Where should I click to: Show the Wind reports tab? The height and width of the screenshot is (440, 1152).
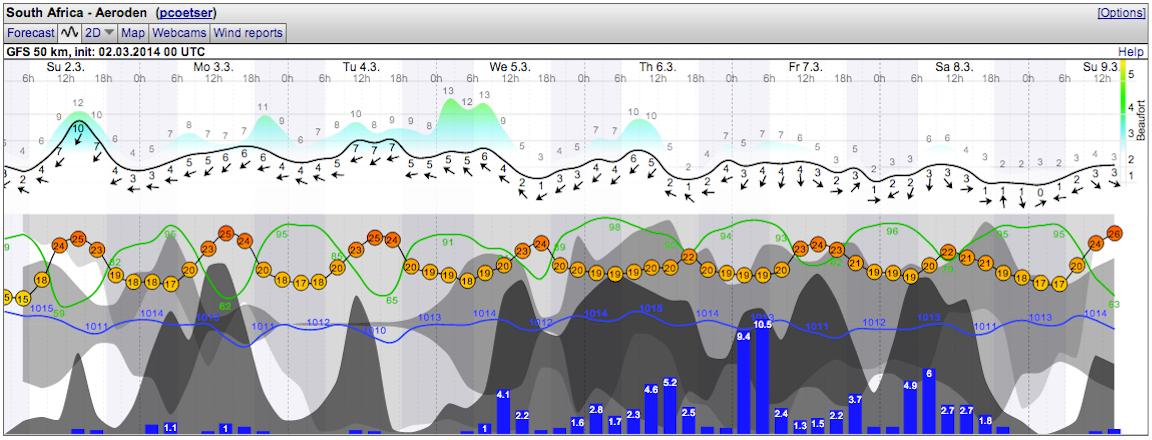point(248,33)
